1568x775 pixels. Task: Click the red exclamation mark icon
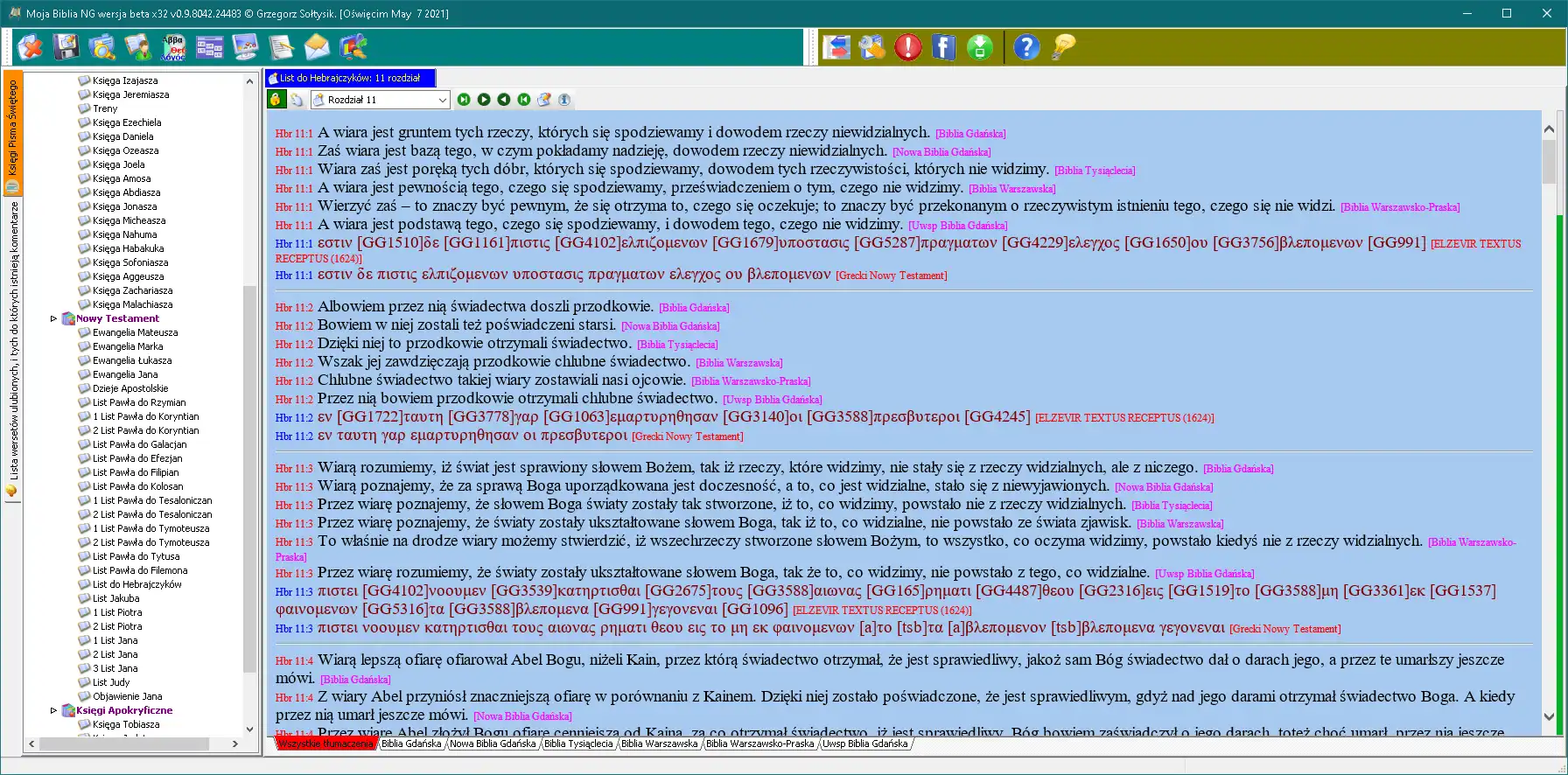coord(908,46)
